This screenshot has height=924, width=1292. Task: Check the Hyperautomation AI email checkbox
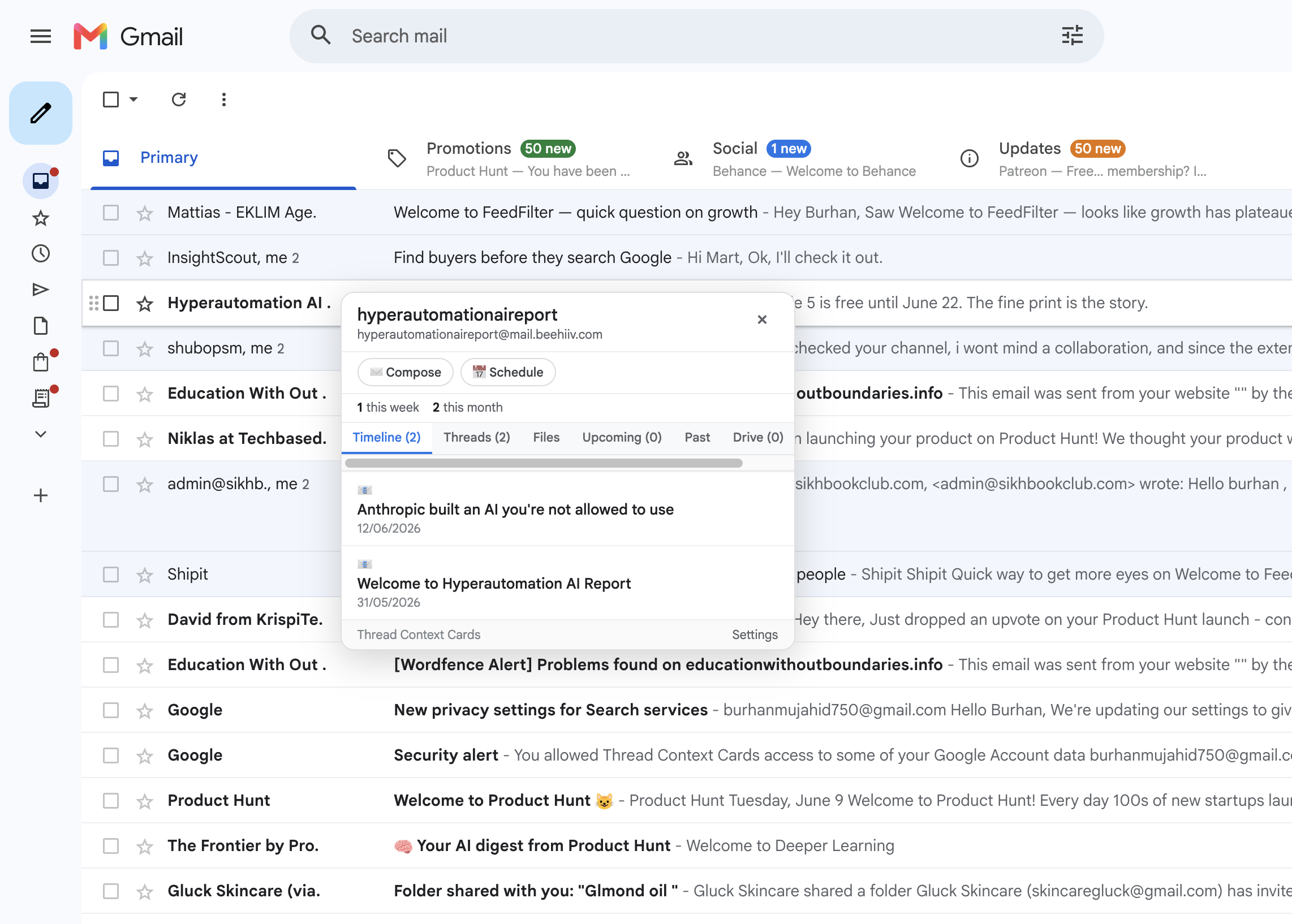click(x=110, y=303)
